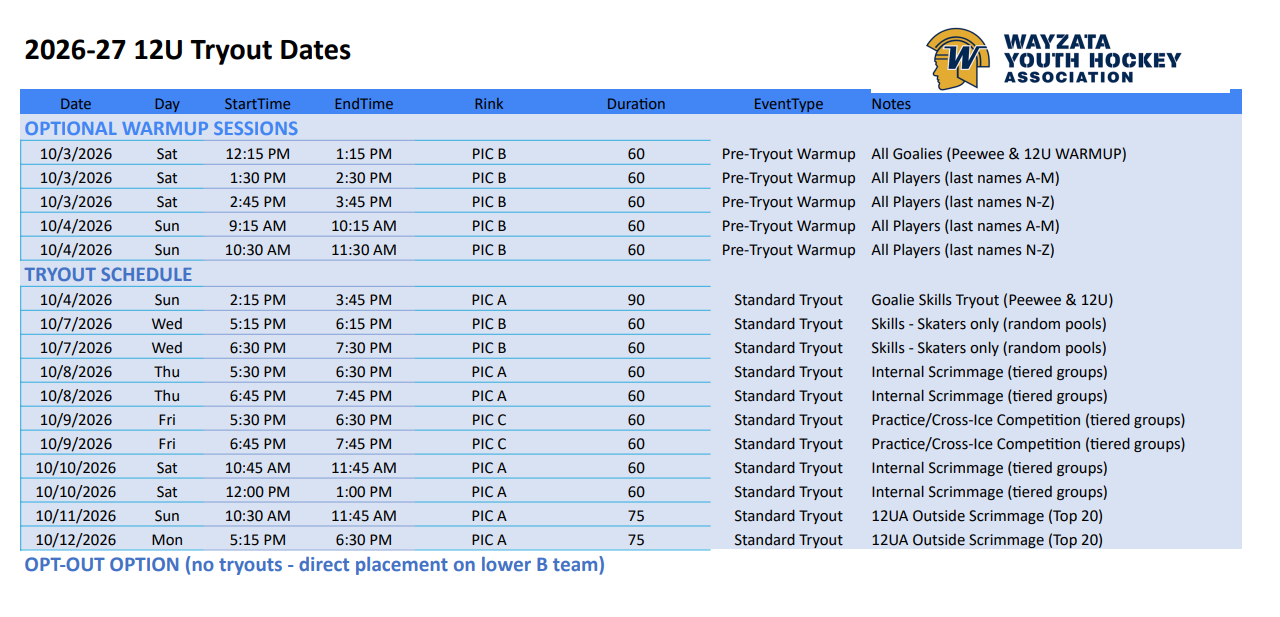The image size is (1280, 617).
Task: Click the Wayzata Youth Hockey Association text
Action: point(1092,59)
